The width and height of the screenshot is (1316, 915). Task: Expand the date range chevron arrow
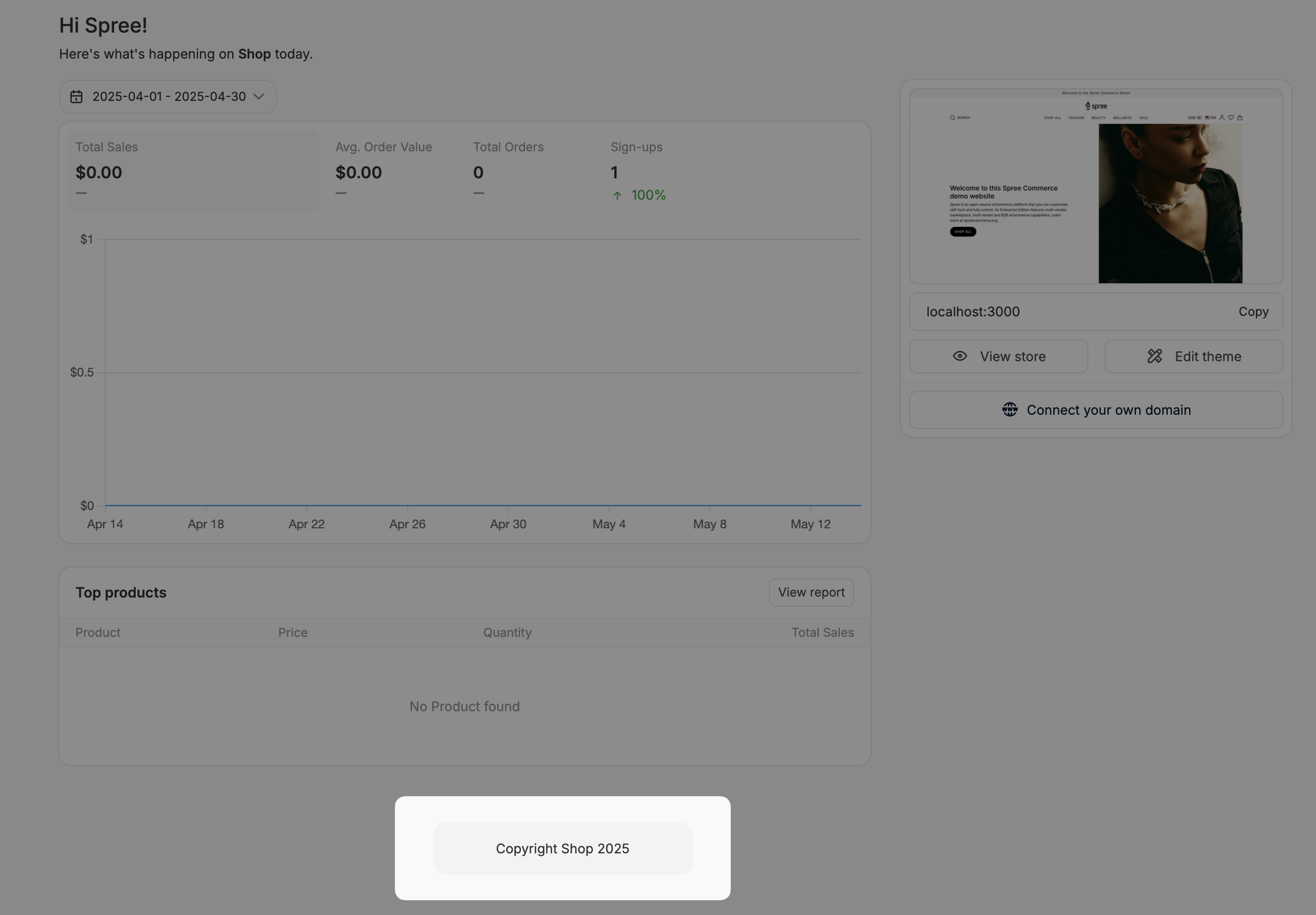click(x=259, y=96)
